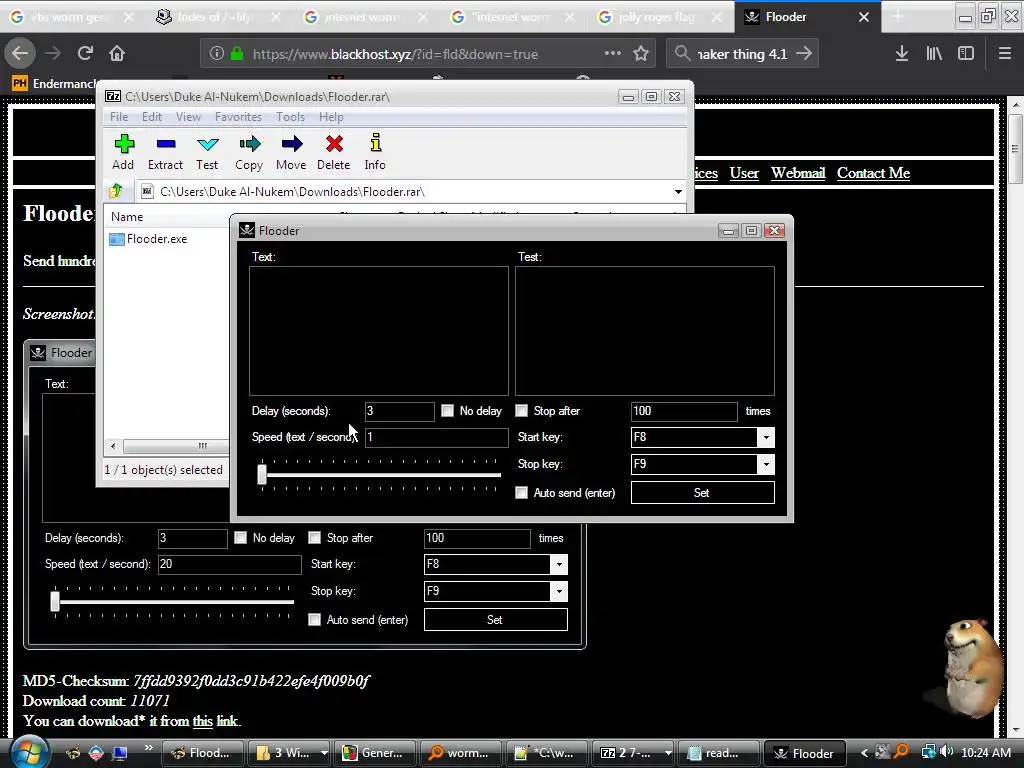Open the Firefox hamburger menu
Image resolution: width=1024 pixels, height=768 pixels.
(x=1005, y=54)
